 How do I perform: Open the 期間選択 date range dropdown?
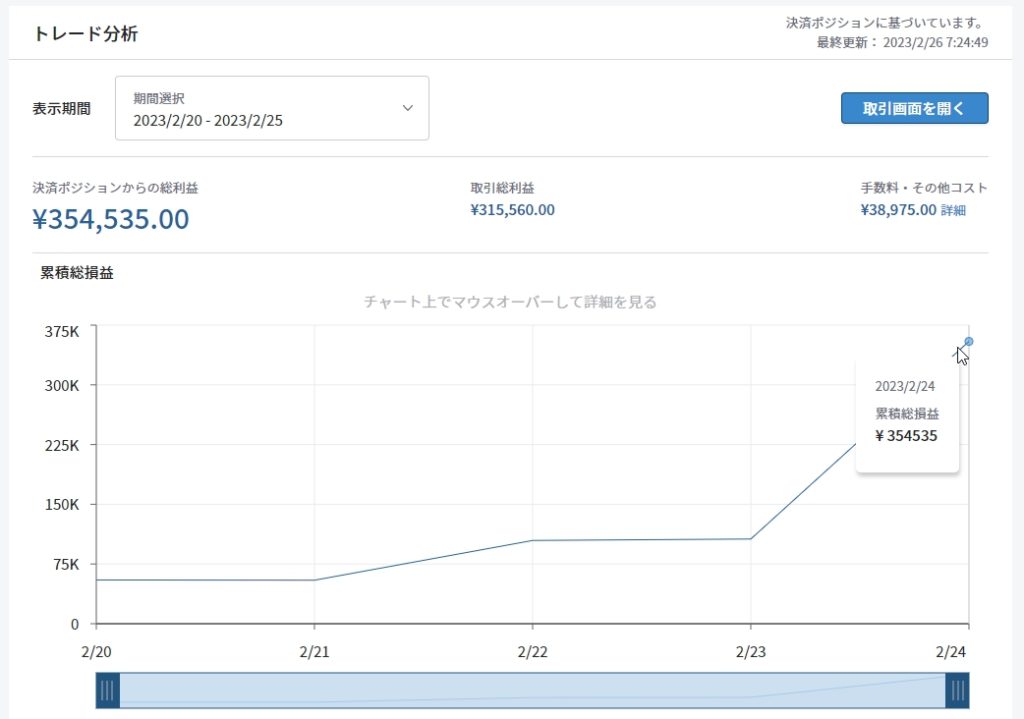(x=271, y=108)
